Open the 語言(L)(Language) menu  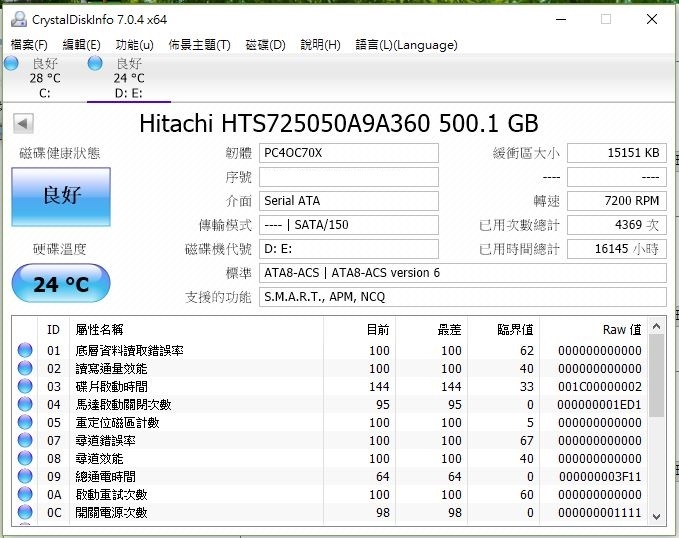tap(406, 45)
